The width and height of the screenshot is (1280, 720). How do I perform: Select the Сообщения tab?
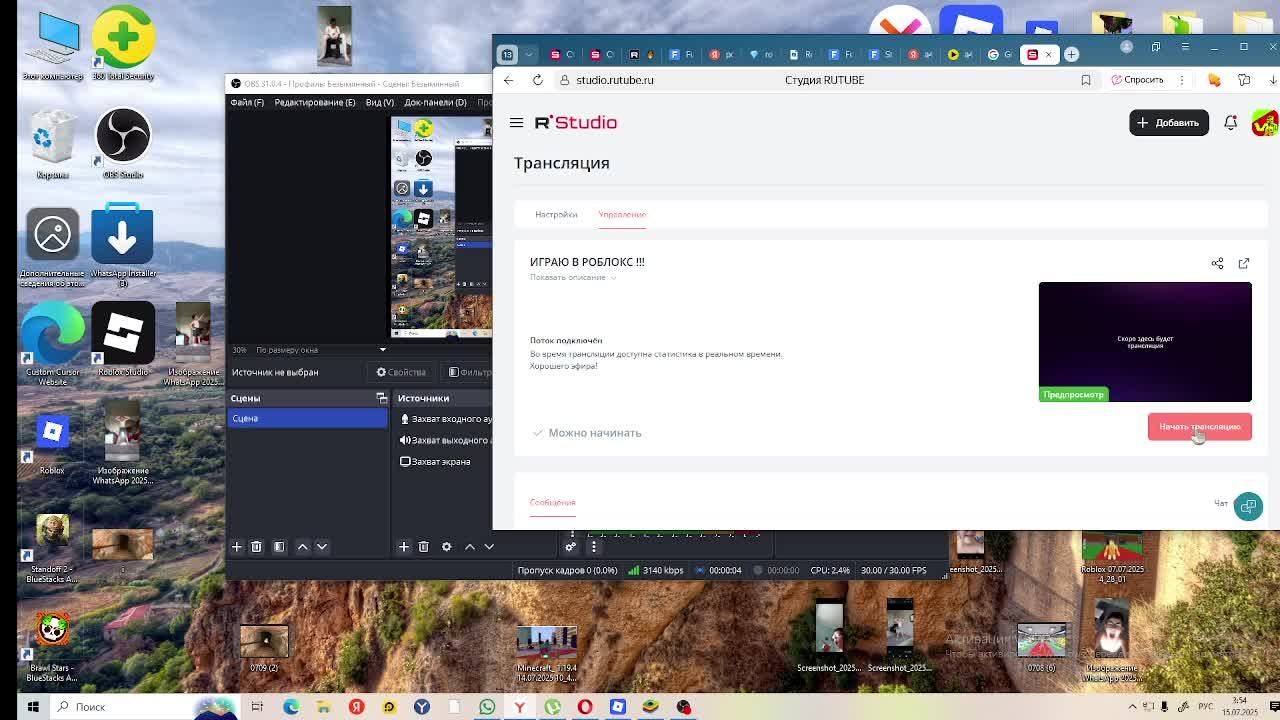point(552,502)
